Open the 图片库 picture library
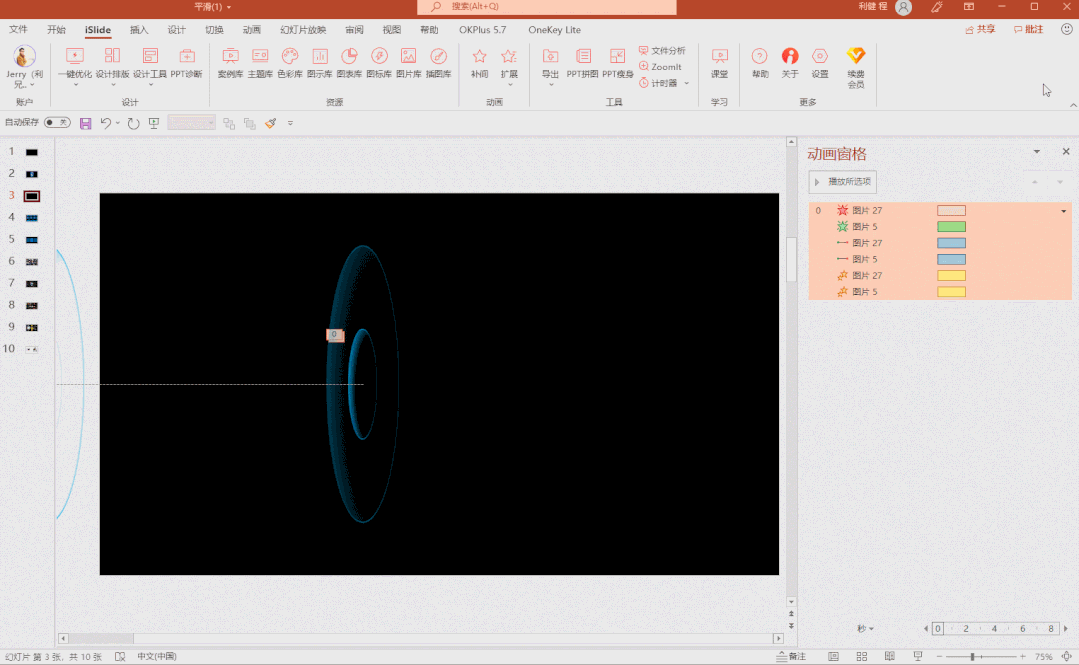This screenshot has width=1079, height=665. (408, 63)
